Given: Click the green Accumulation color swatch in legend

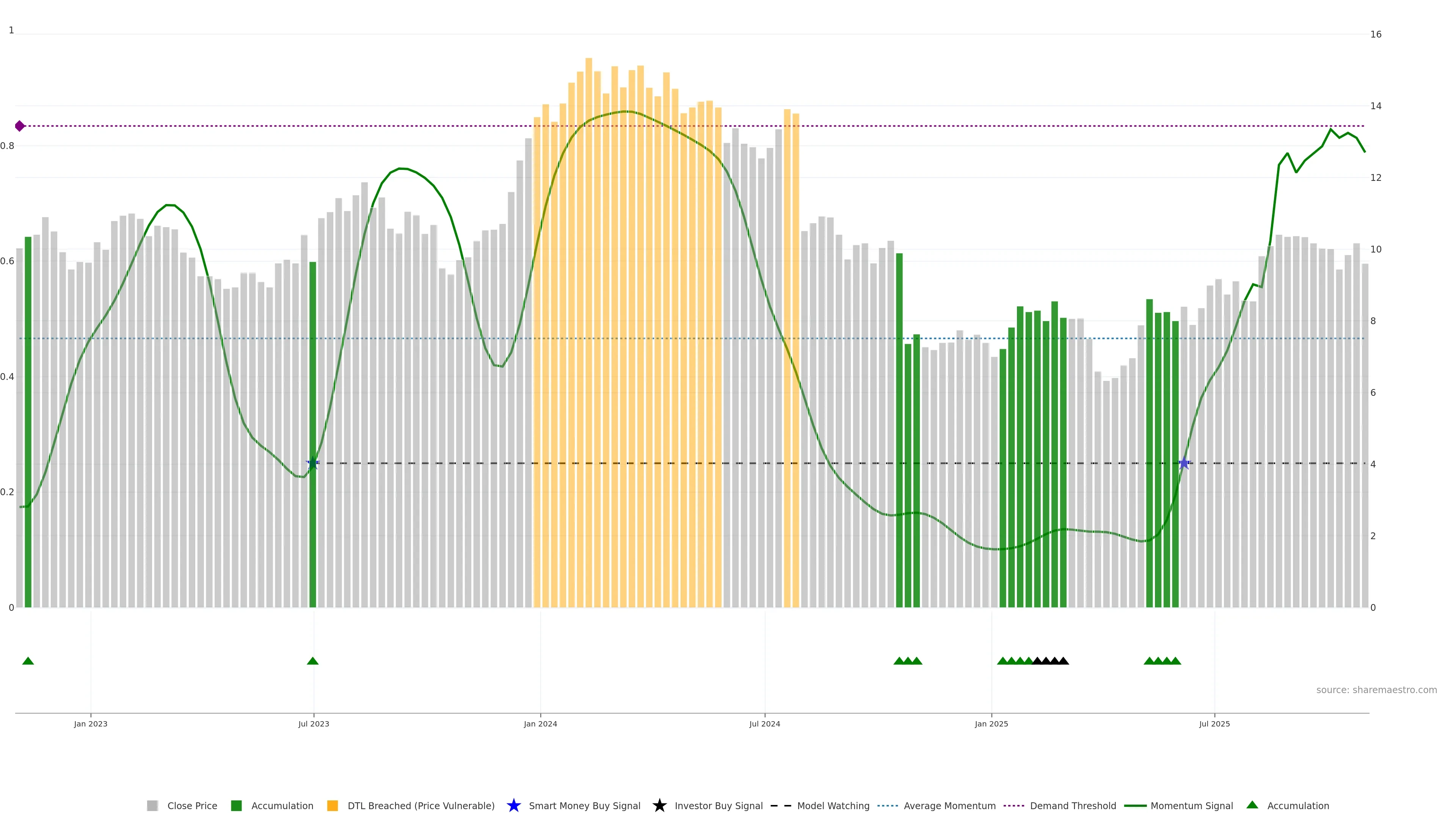Looking at the screenshot, I should [x=236, y=805].
